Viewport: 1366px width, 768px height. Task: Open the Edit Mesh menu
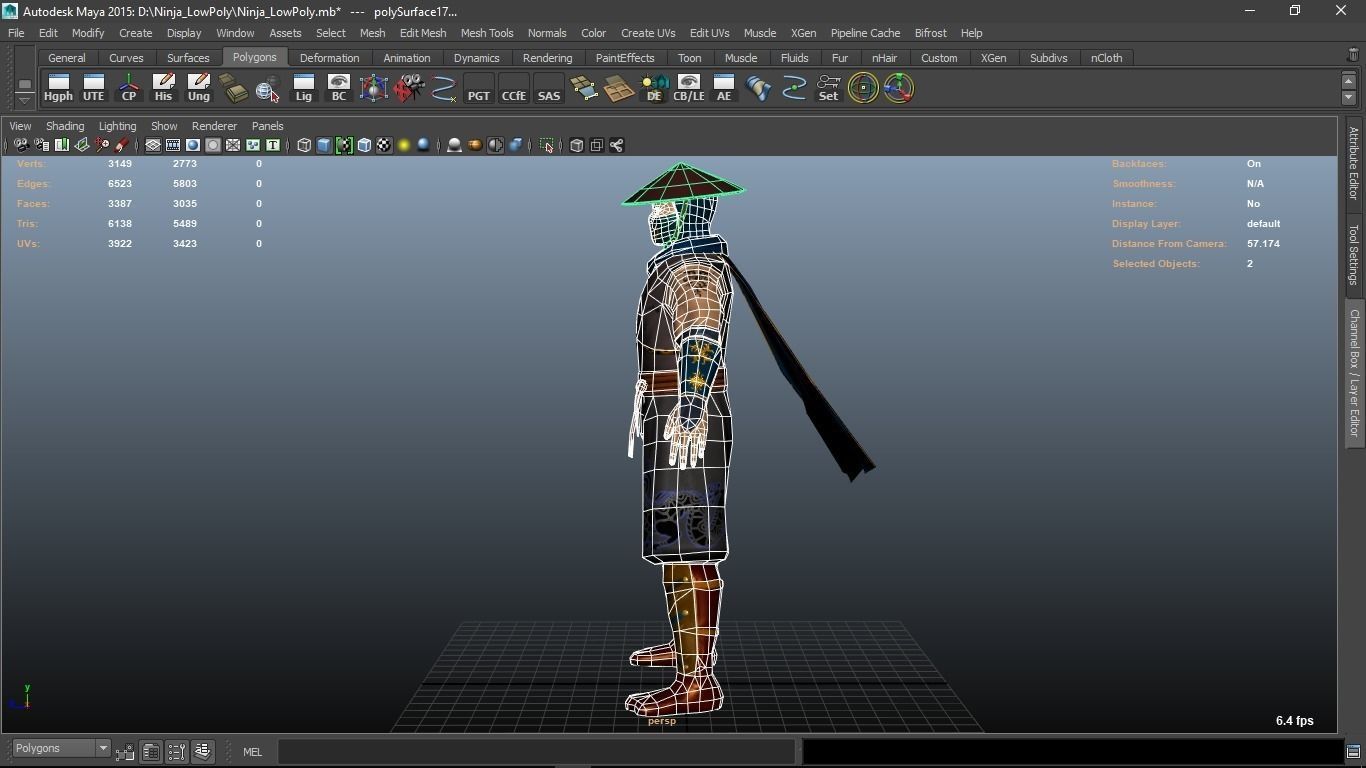(423, 33)
